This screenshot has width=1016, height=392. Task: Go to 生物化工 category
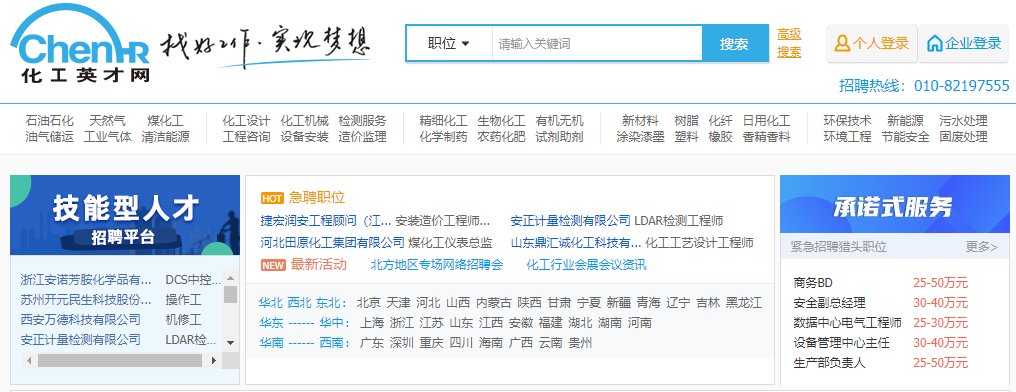click(x=502, y=121)
